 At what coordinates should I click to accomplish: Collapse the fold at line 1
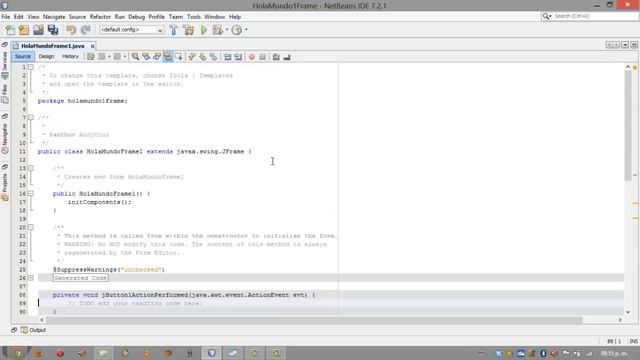(31, 67)
